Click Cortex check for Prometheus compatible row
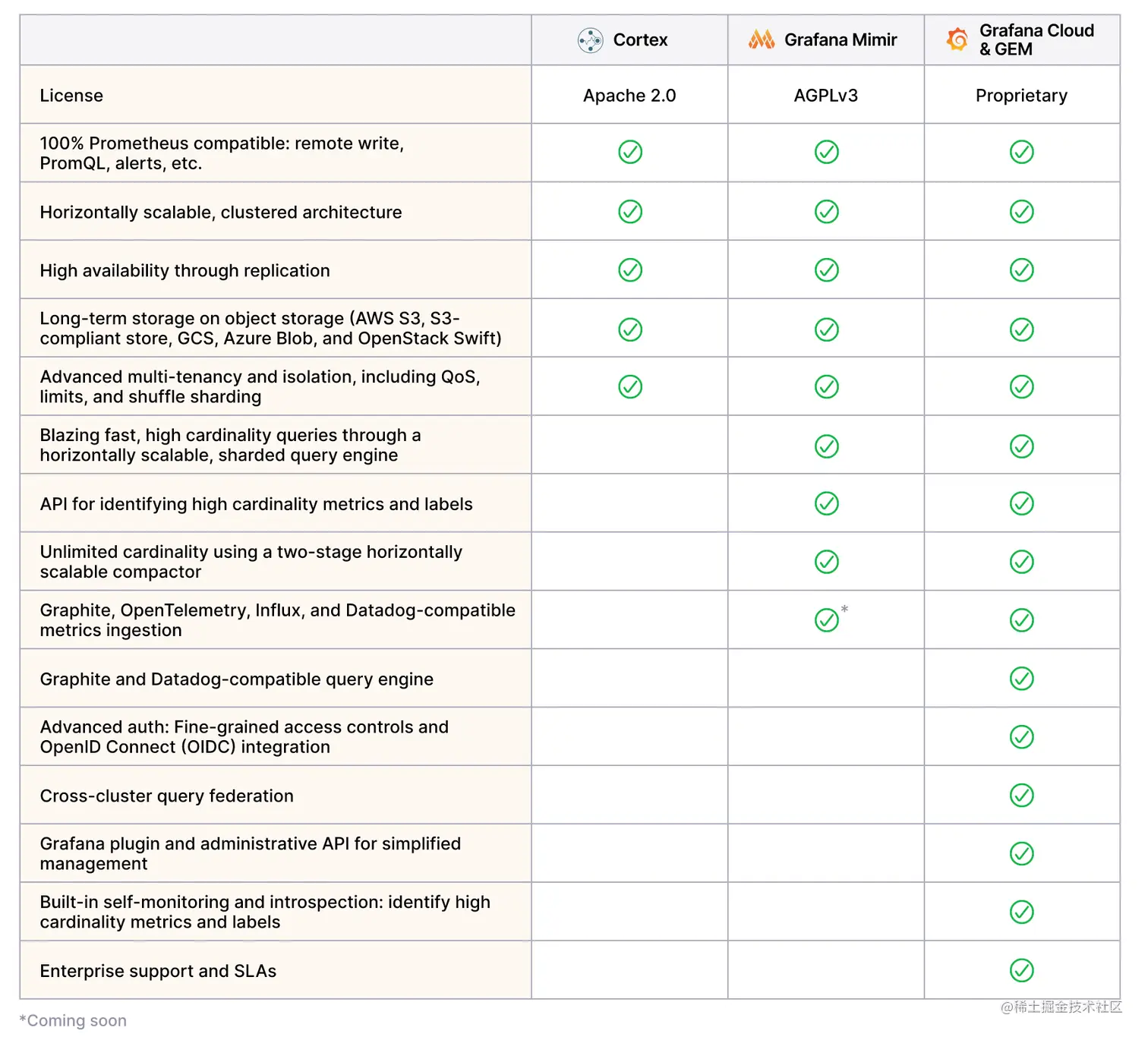 click(x=630, y=152)
